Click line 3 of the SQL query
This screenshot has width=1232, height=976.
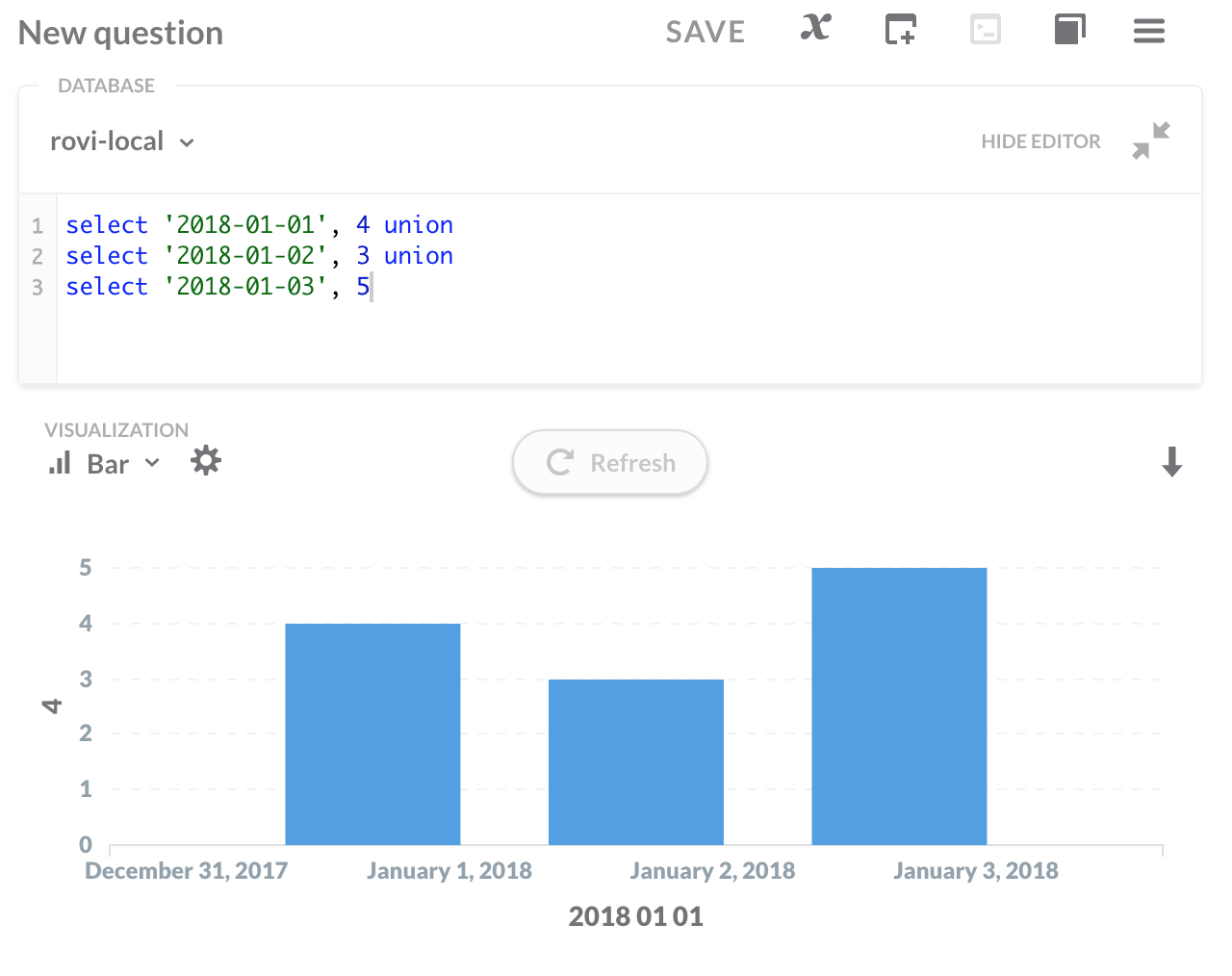click(217, 286)
